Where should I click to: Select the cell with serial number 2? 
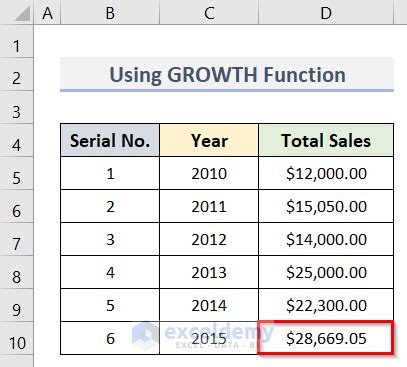[x=110, y=206]
